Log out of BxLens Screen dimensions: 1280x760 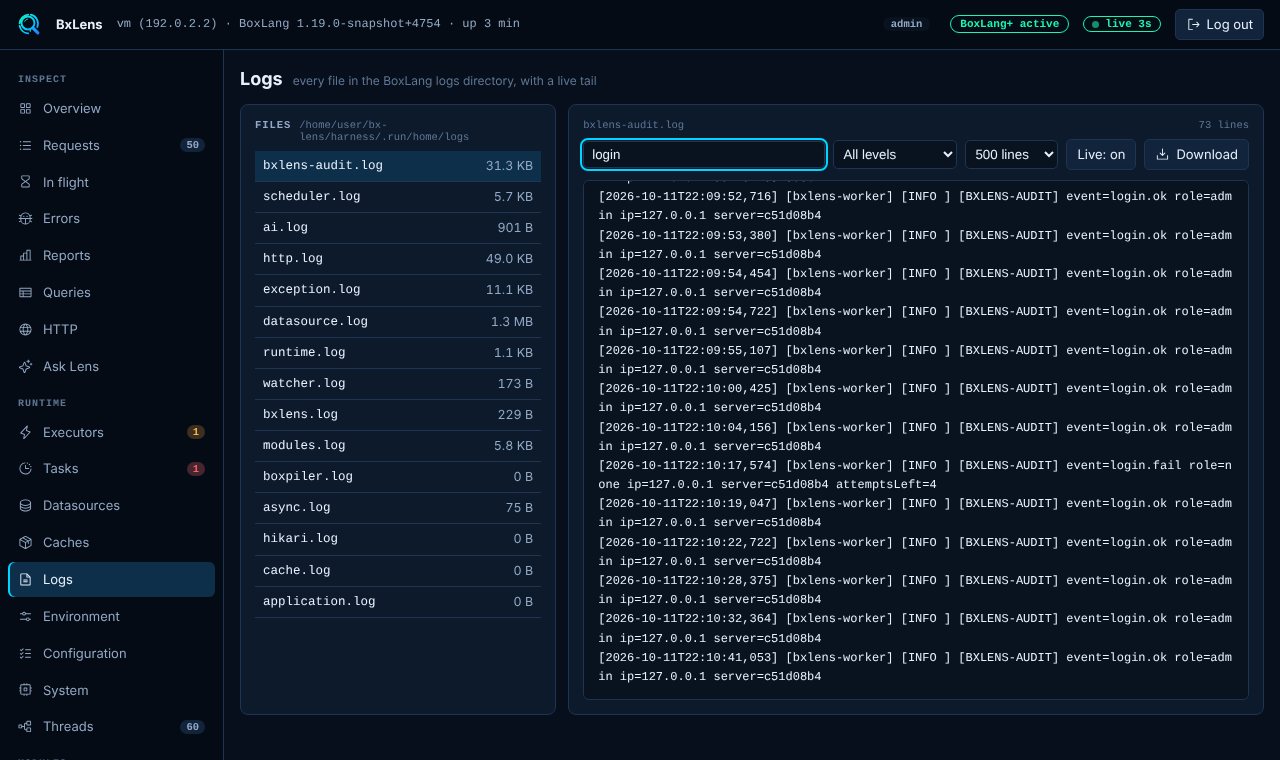click(x=1219, y=24)
